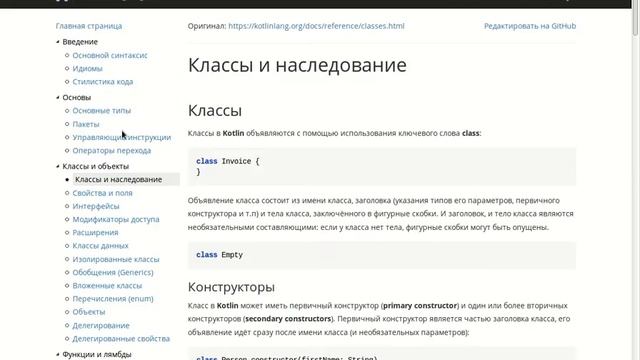Open Редактировать на GitHub link
Screen dimensions: 640x360
[530, 26]
